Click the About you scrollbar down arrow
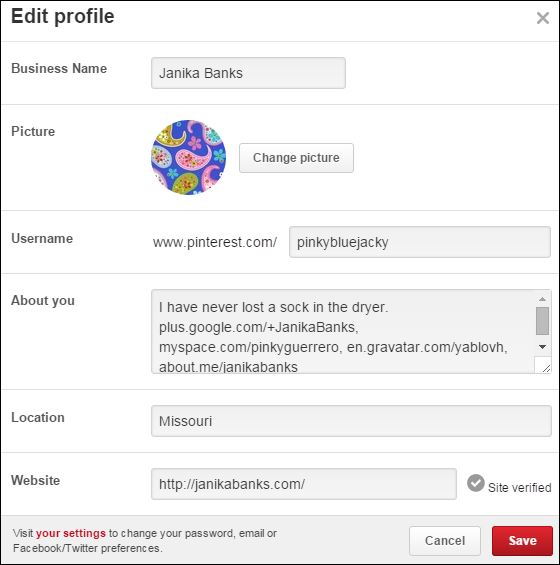Screen dimensions: 560x565 pyautogui.click(x=542, y=347)
